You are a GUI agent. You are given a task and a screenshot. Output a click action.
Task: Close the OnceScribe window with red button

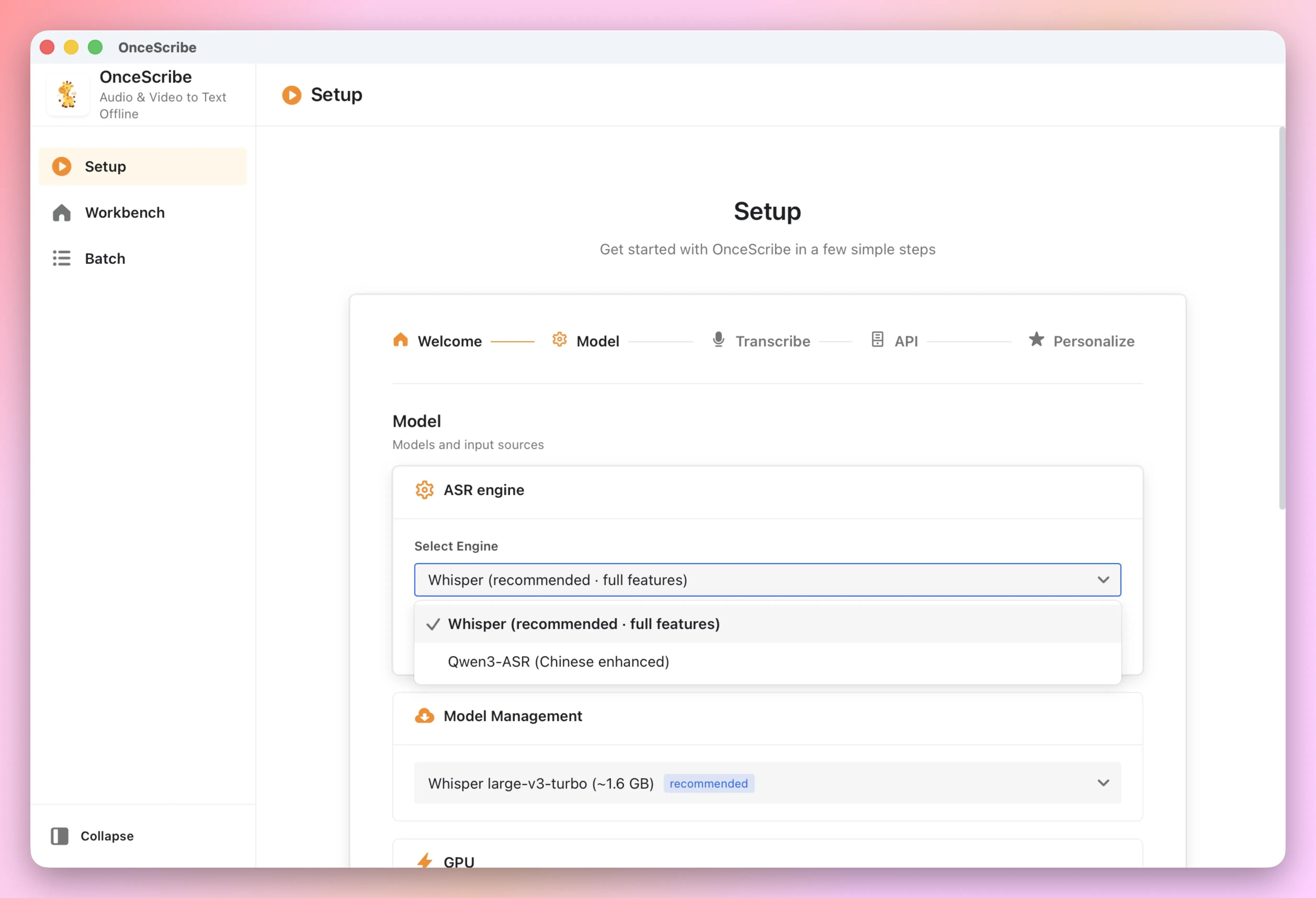[x=48, y=47]
